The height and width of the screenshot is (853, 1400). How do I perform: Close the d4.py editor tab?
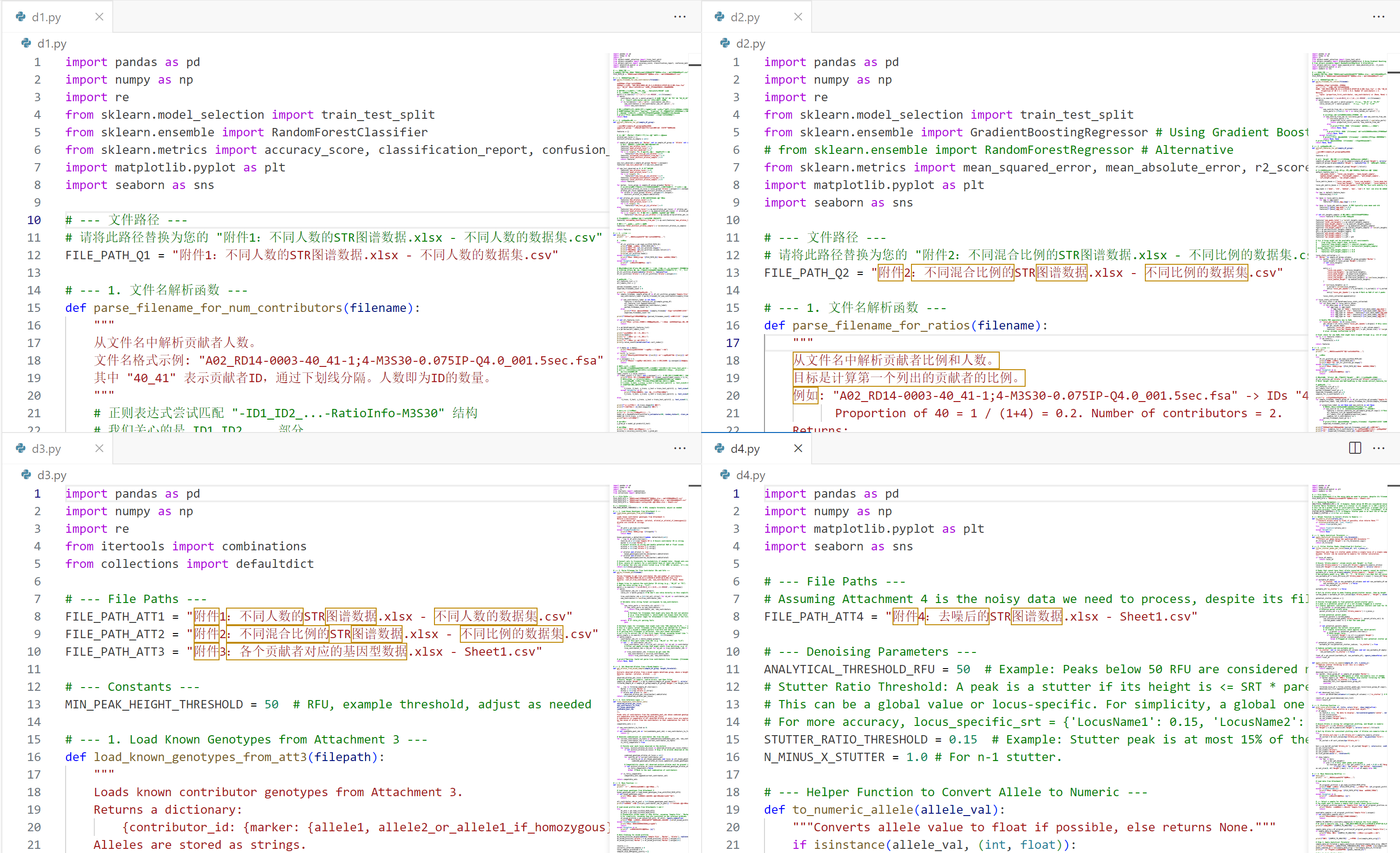click(x=798, y=449)
